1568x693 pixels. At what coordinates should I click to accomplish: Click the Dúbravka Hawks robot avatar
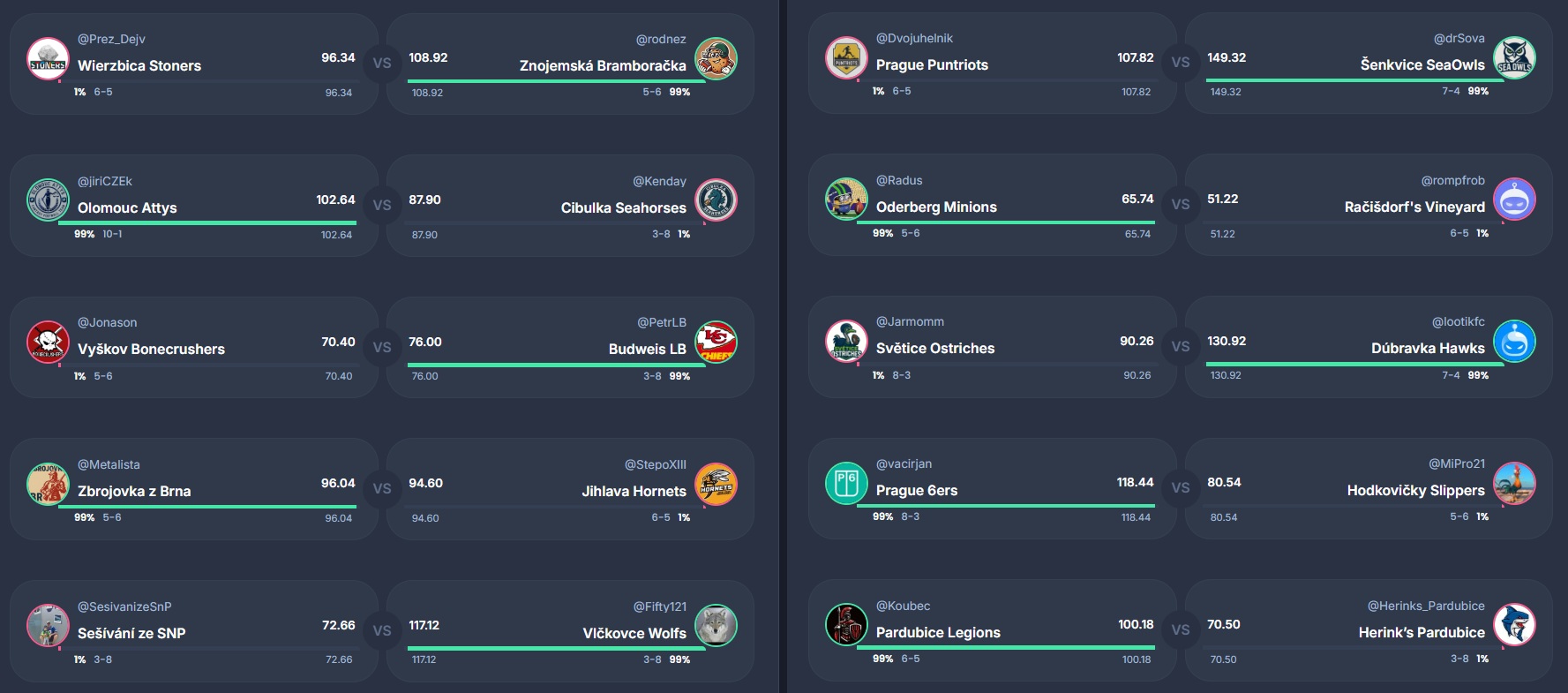click(1514, 342)
